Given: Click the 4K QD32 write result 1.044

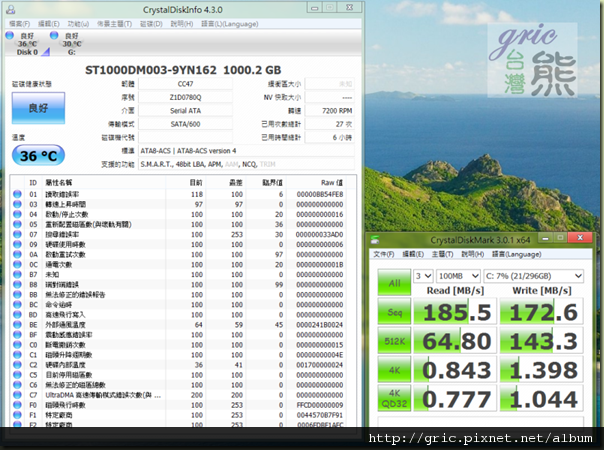Looking at the screenshot, I should [x=542, y=398].
